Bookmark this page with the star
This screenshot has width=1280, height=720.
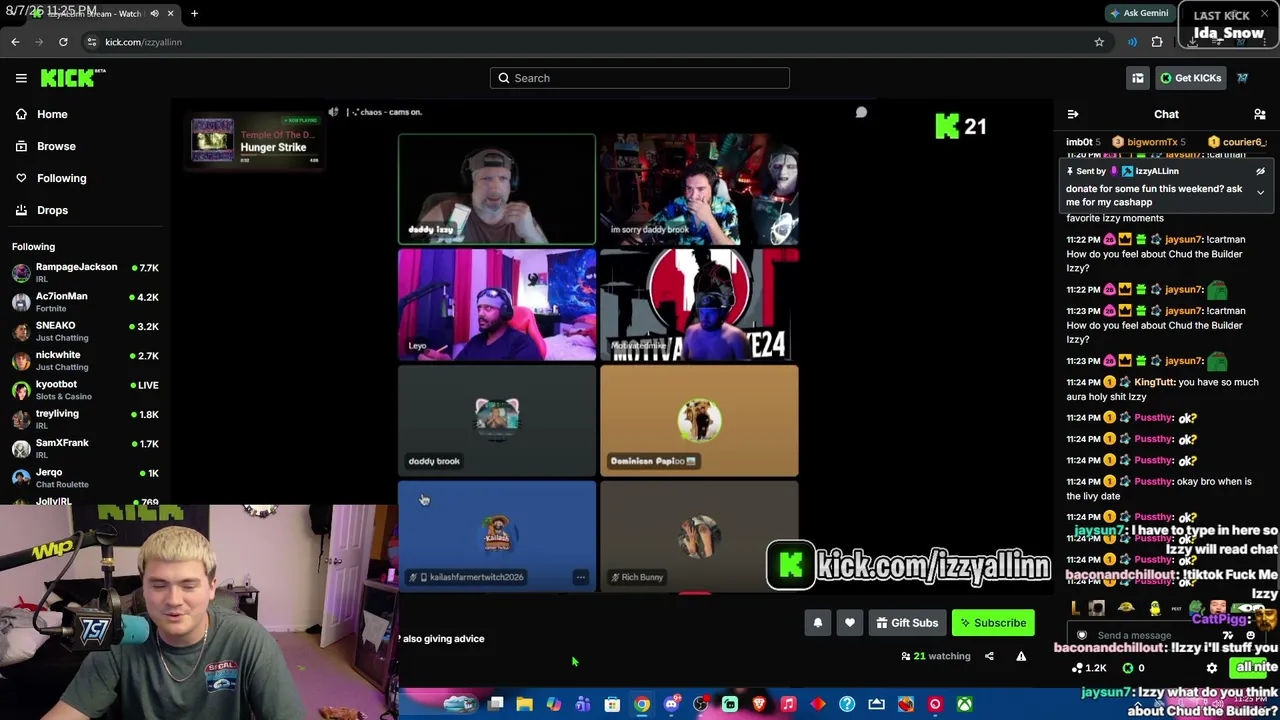click(x=1099, y=42)
